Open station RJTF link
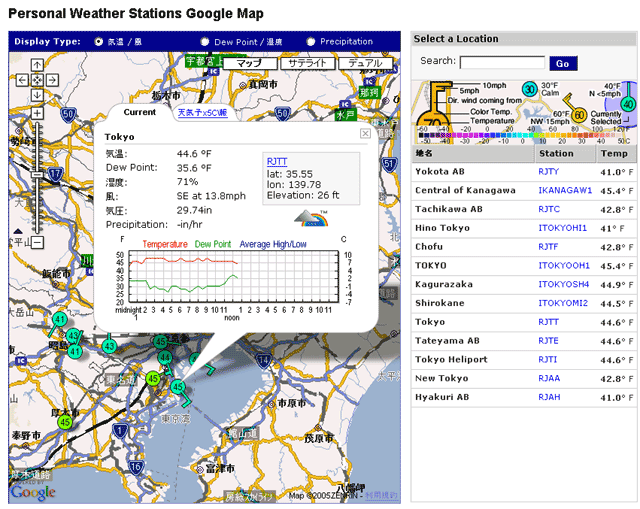This screenshot has width=640, height=509. click(x=548, y=247)
